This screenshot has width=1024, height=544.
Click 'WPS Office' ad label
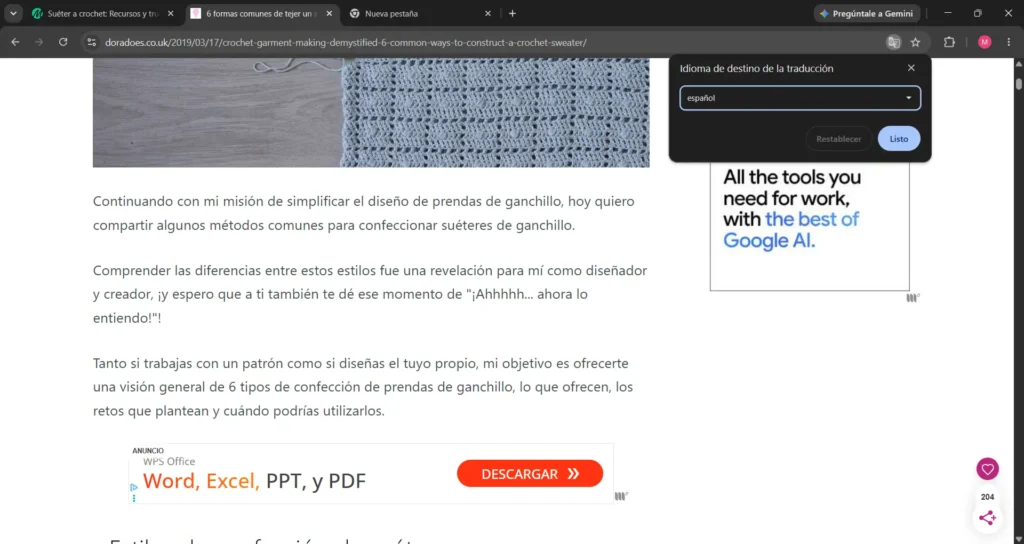[x=169, y=461]
